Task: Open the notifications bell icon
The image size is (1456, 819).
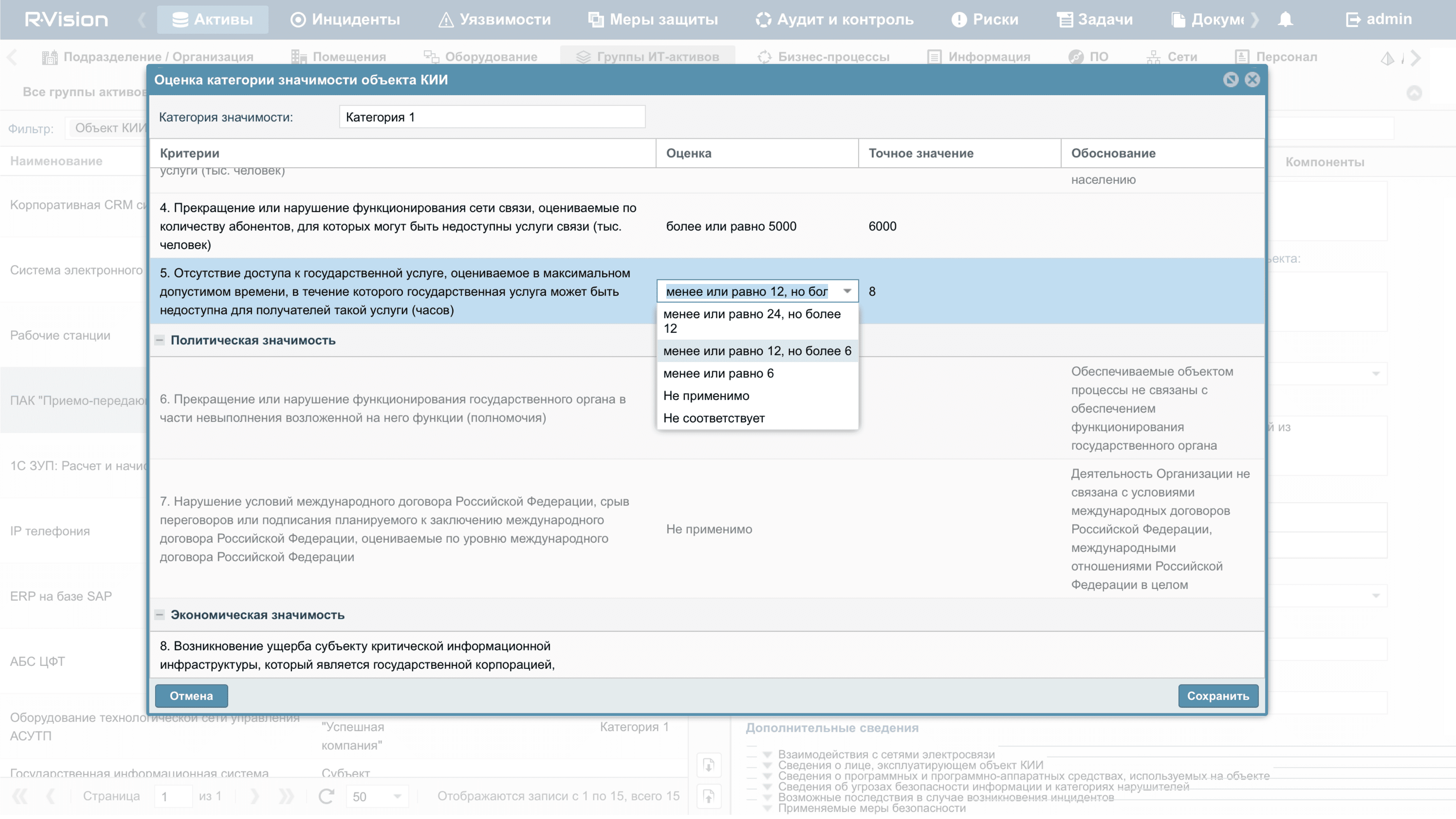Action: (1285, 19)
